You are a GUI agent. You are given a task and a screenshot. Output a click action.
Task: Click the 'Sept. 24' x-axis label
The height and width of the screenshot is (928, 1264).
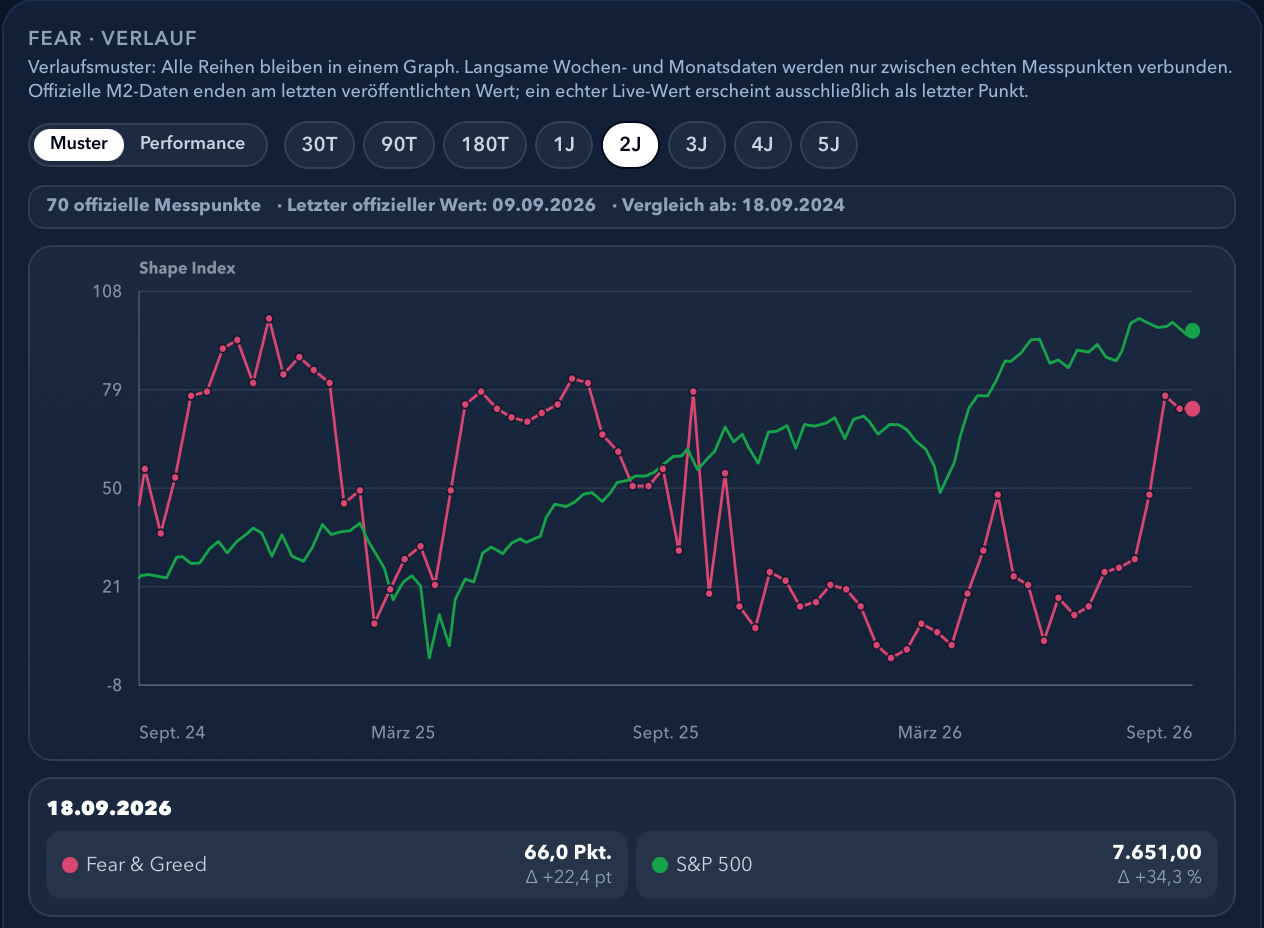pos(172,732)
